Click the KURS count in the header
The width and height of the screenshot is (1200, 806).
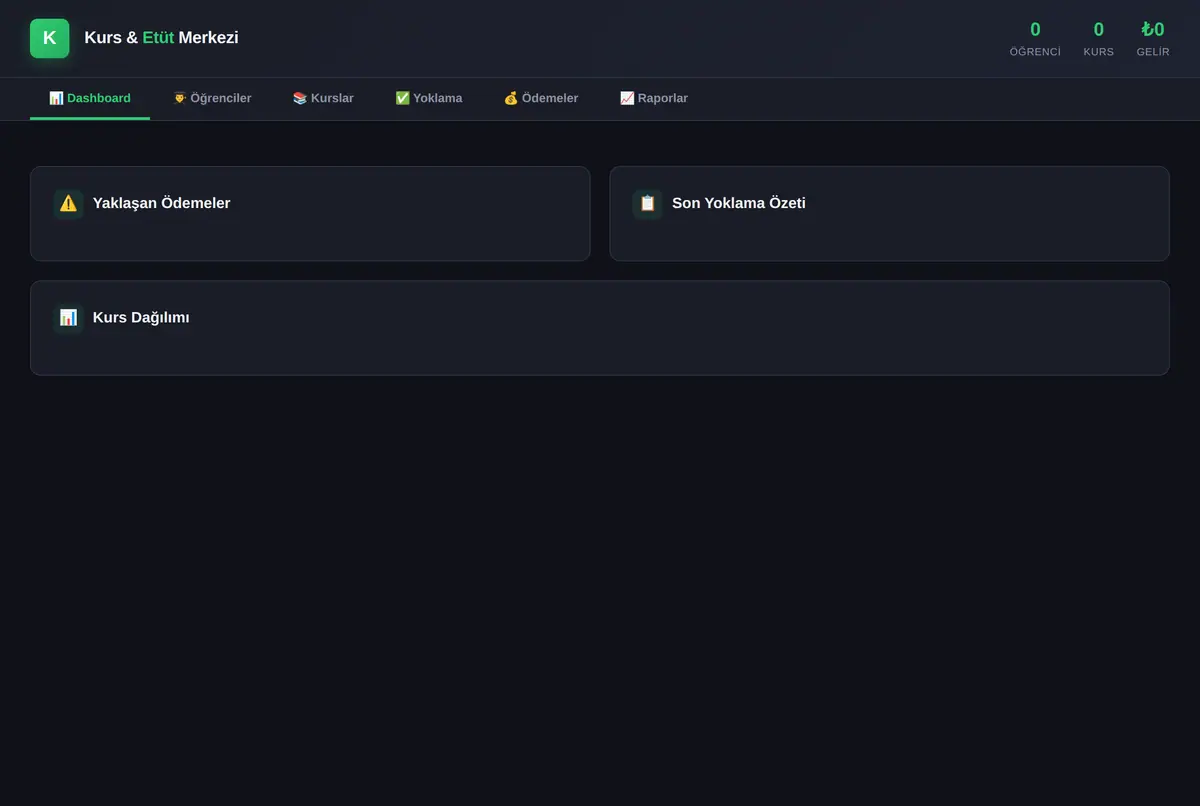(x=1098, y=29)
